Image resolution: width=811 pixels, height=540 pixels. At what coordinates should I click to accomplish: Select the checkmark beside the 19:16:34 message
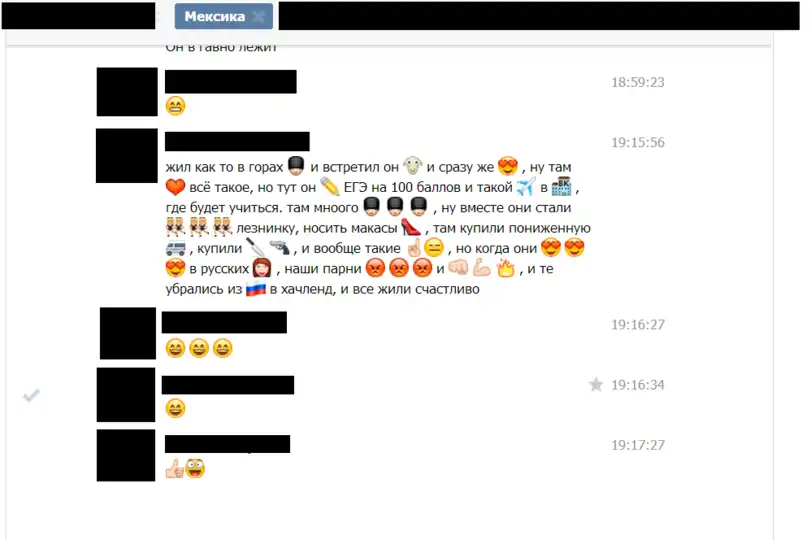[31, 396]
